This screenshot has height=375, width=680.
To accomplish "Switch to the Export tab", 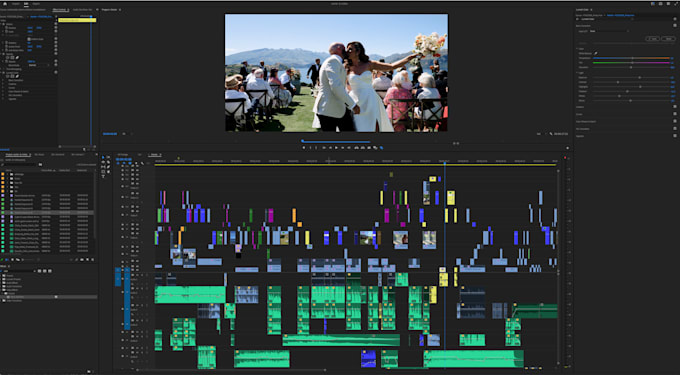I will tap(36, 3).
